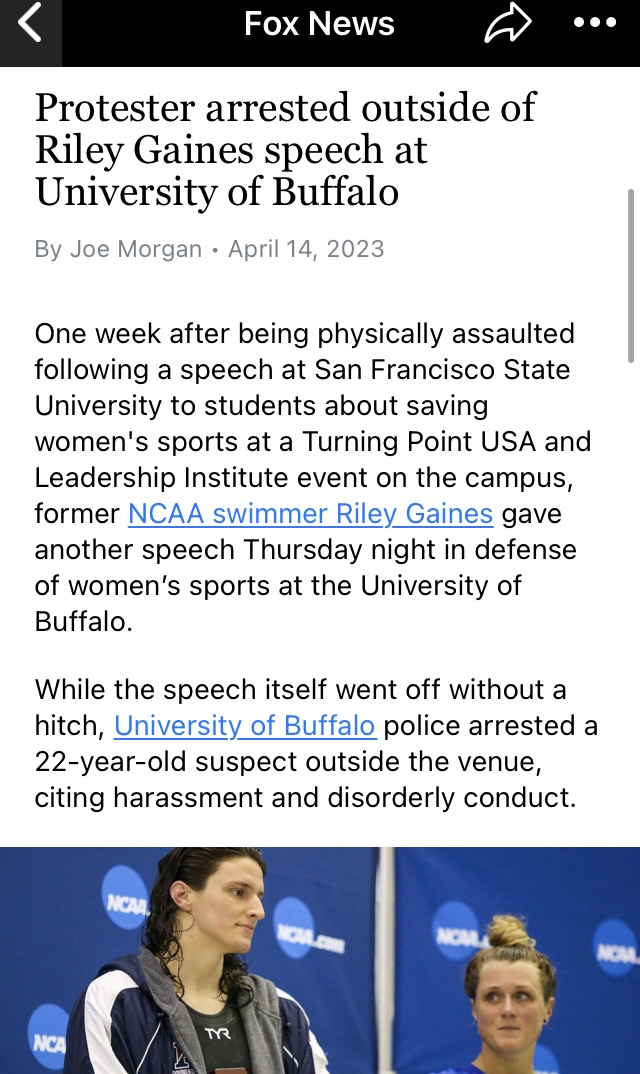Image resolution: width=640 pixels, height=1074 pixels.
Task: Click the April 14, 2023 date
Action: tap(306, 248)
